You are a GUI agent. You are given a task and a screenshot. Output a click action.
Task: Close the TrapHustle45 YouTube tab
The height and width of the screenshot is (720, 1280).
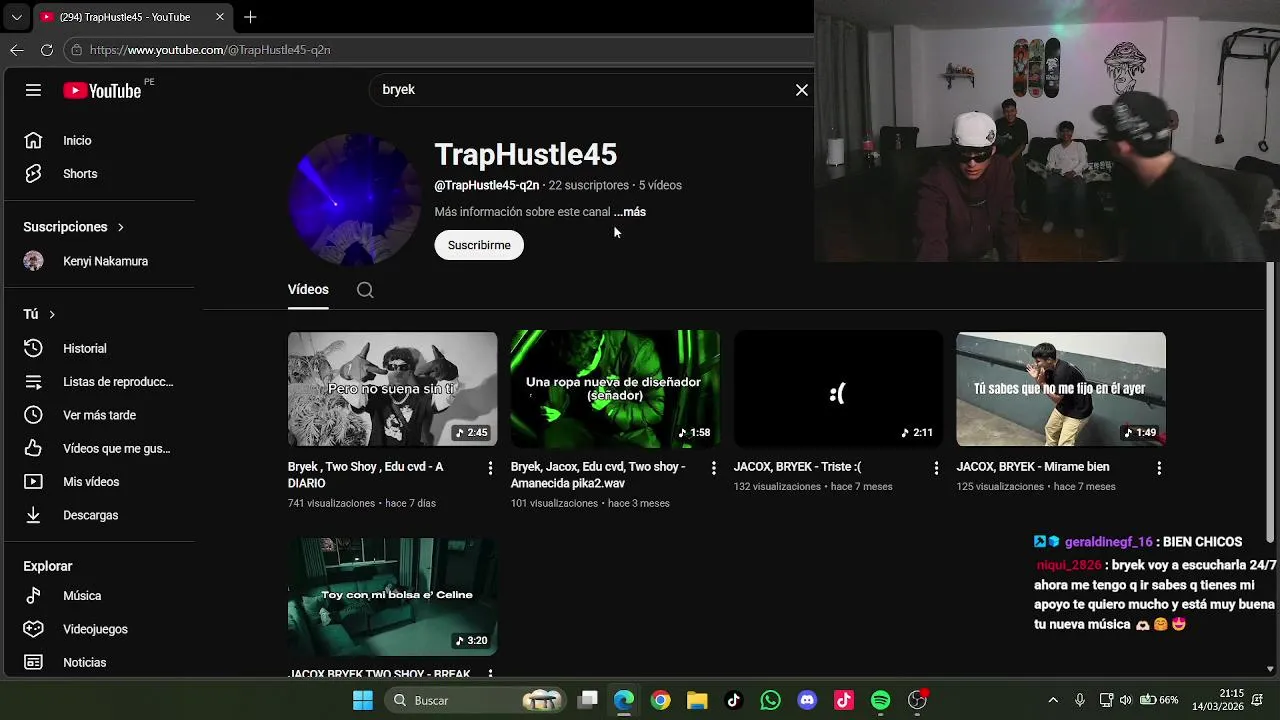(x=220, y=17)
